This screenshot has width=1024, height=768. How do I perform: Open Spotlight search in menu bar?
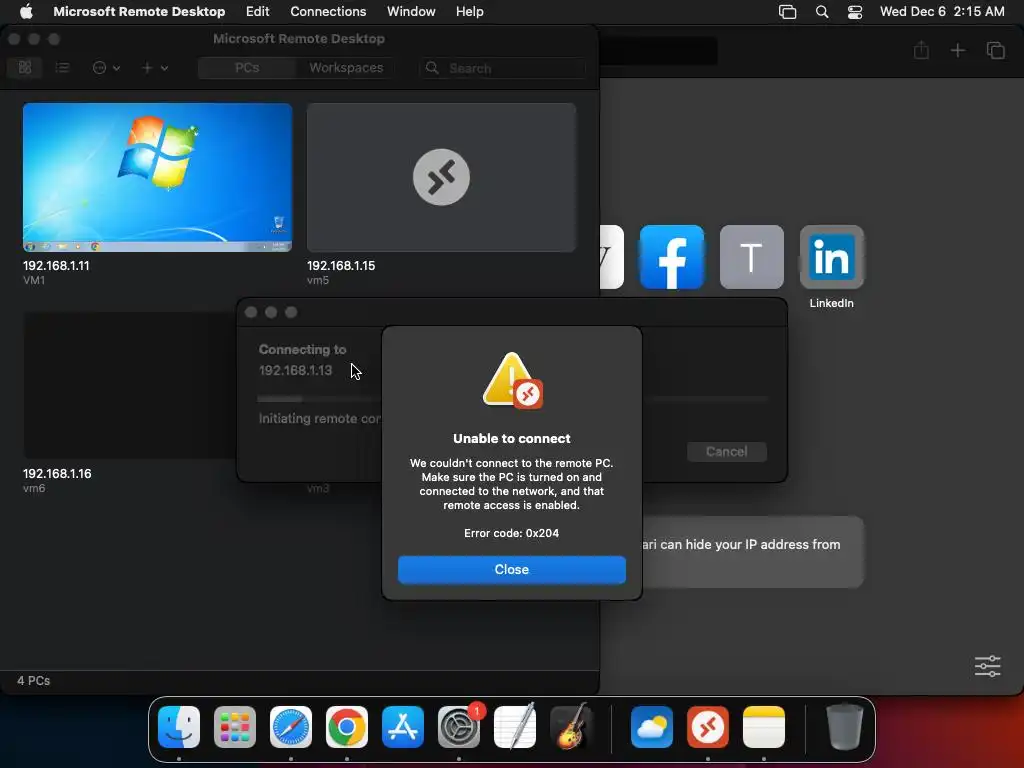click(822, 12)
